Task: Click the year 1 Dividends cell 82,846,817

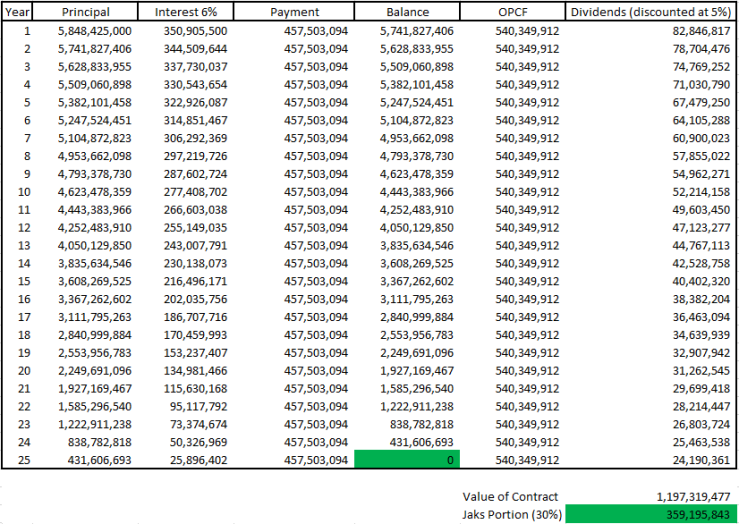Action: tap(651, 31)
